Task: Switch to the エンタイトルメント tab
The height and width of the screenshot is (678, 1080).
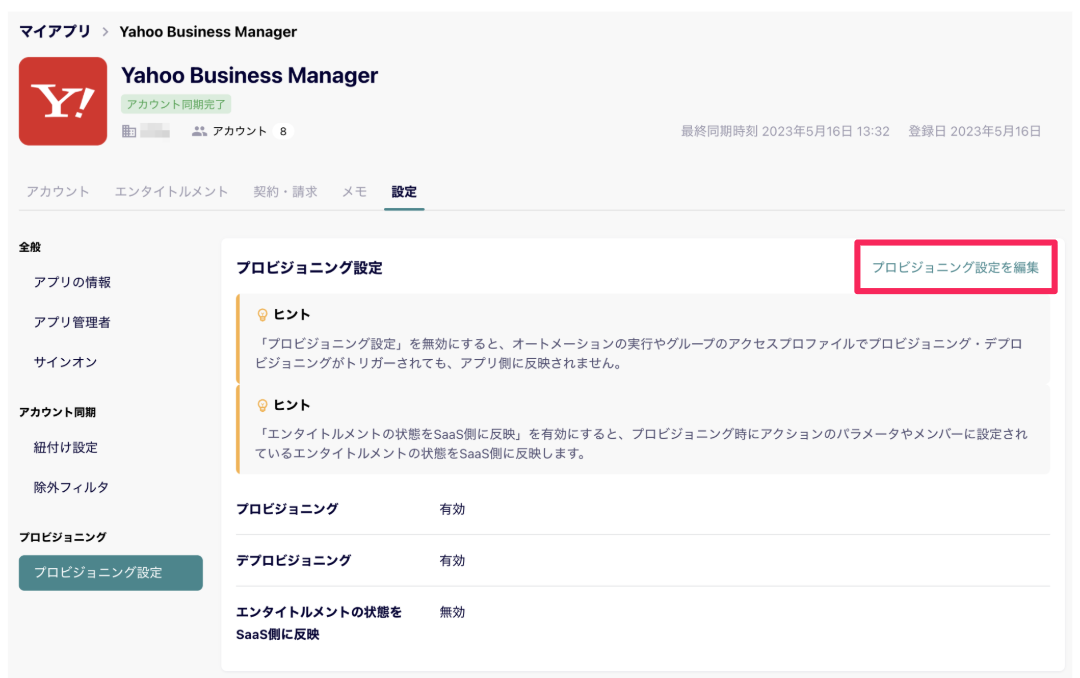Action: [171, 192]
